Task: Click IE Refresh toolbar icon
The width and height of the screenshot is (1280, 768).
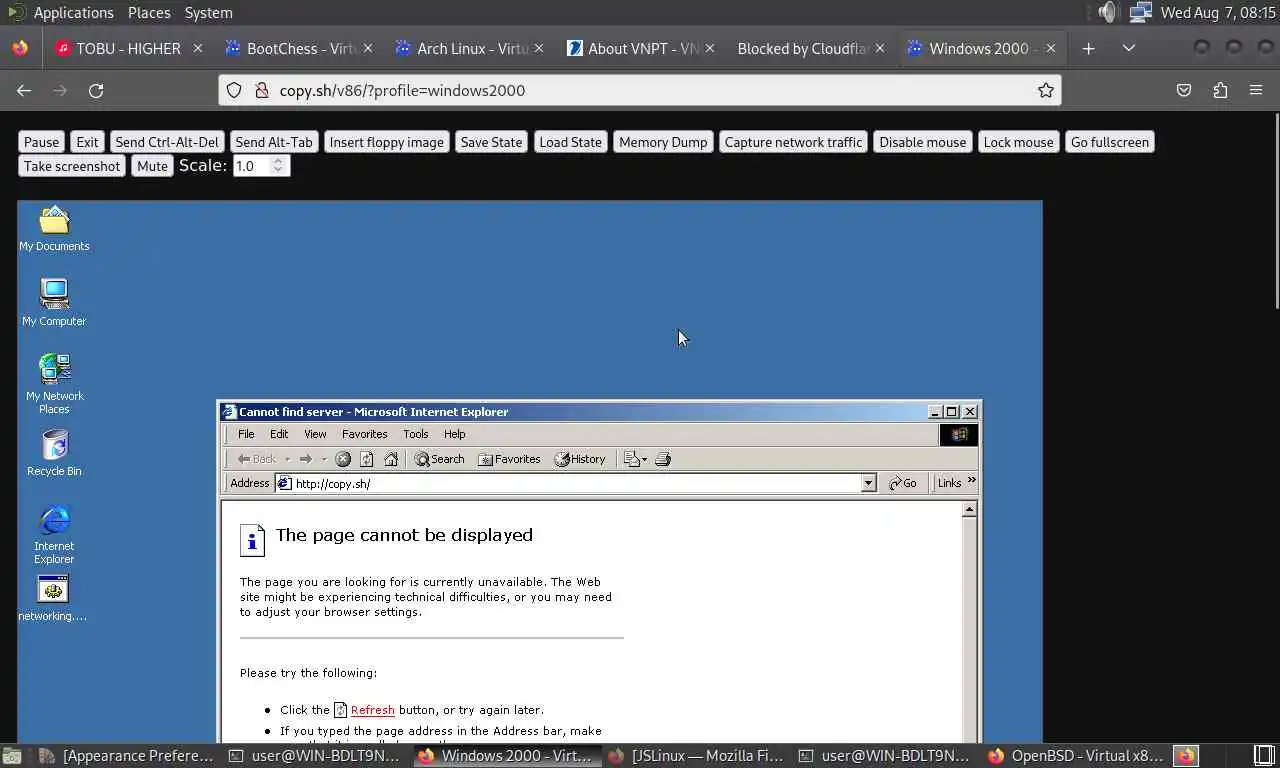Action: 367,459
